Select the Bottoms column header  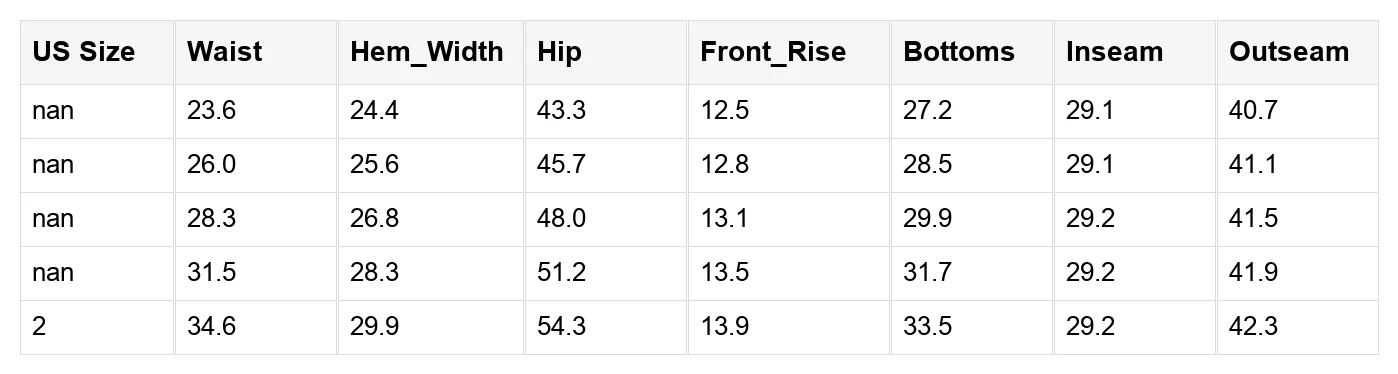point(972,53)
